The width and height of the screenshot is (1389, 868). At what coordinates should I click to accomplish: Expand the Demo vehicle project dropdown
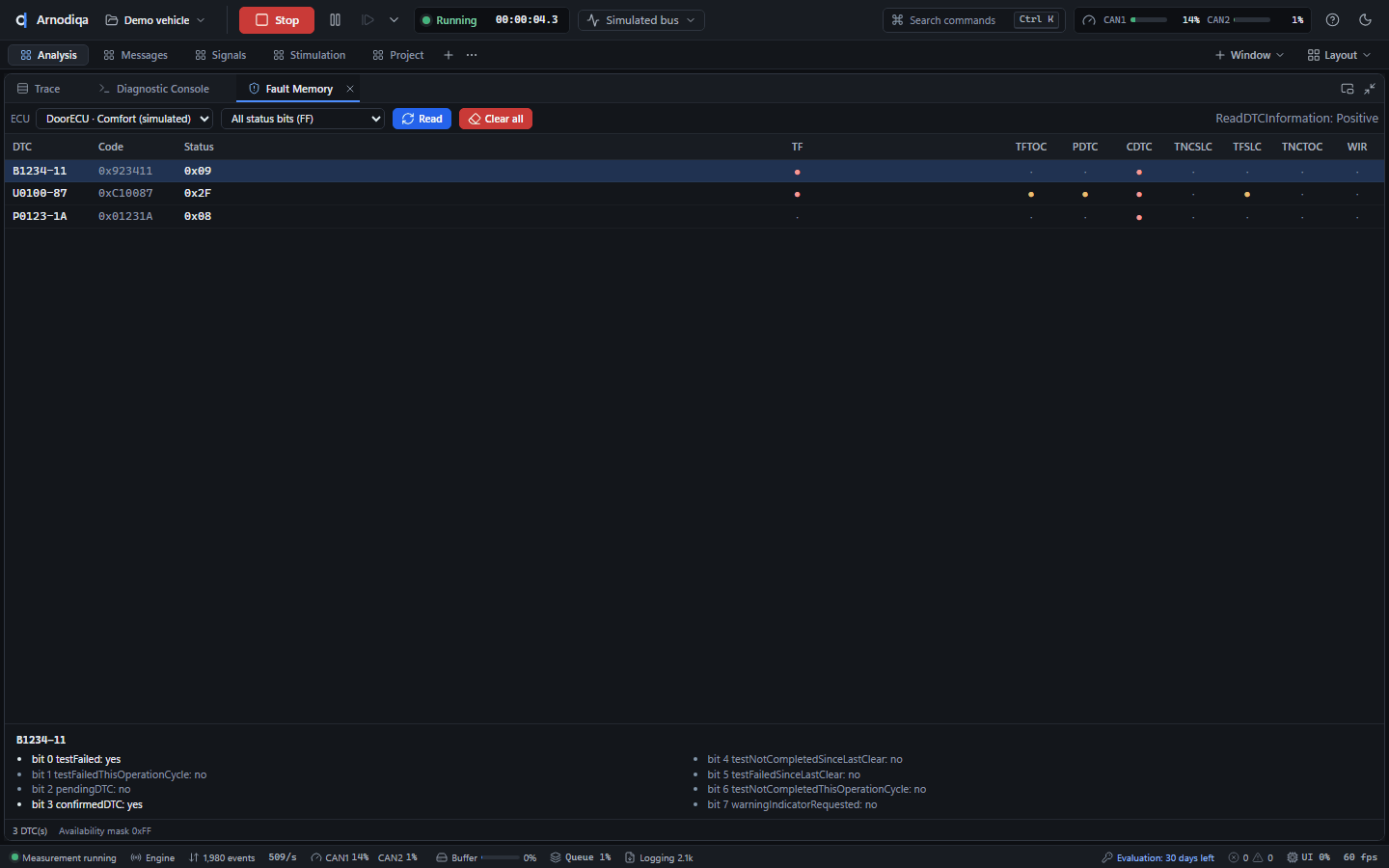(x=155, y=20)
